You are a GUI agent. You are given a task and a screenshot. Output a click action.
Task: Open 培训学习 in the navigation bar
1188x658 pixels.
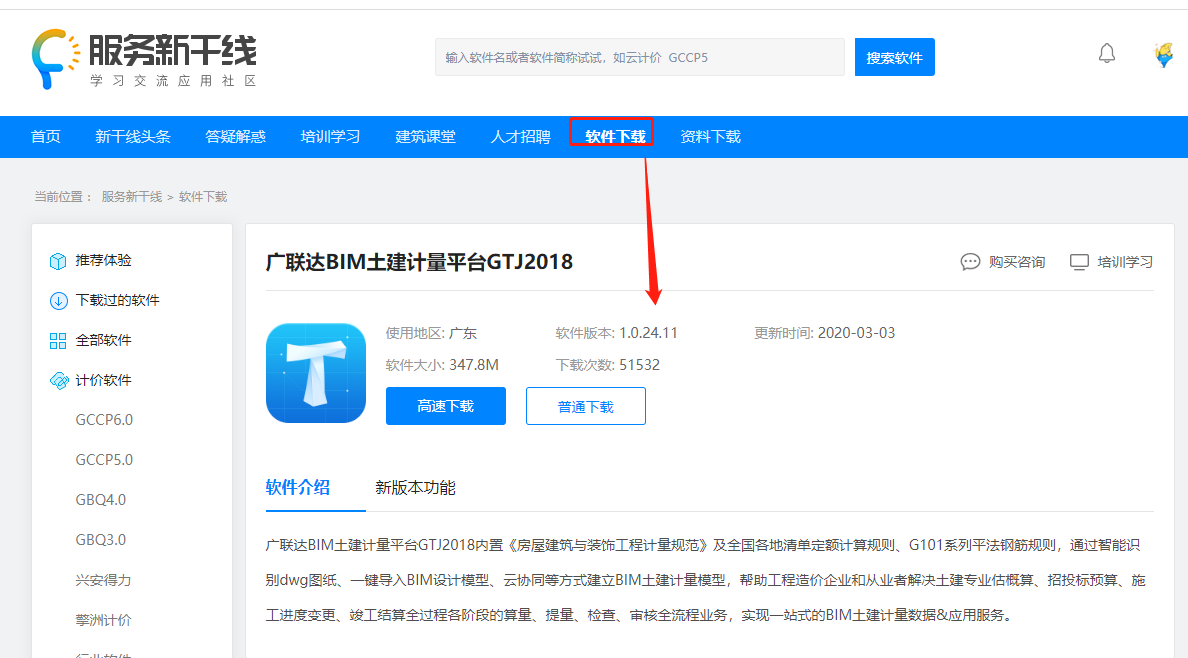tap(330, 136)
